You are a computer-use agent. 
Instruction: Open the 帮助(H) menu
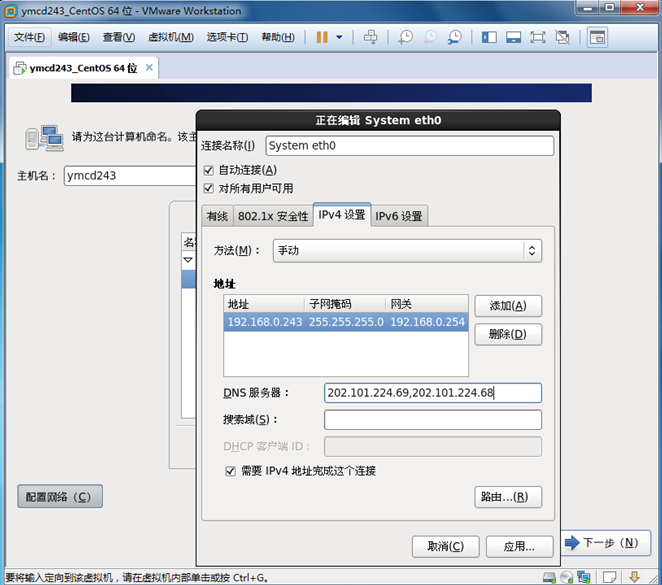[x=278, y=37]
